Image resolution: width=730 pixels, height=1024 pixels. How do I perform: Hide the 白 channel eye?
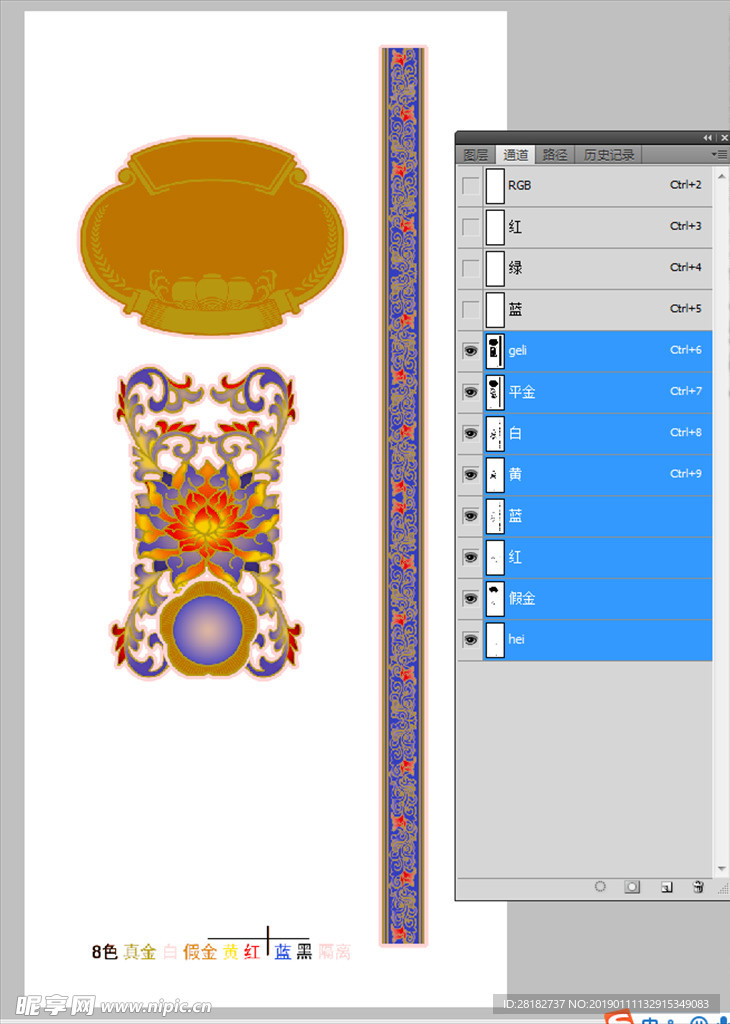point(470,433)
